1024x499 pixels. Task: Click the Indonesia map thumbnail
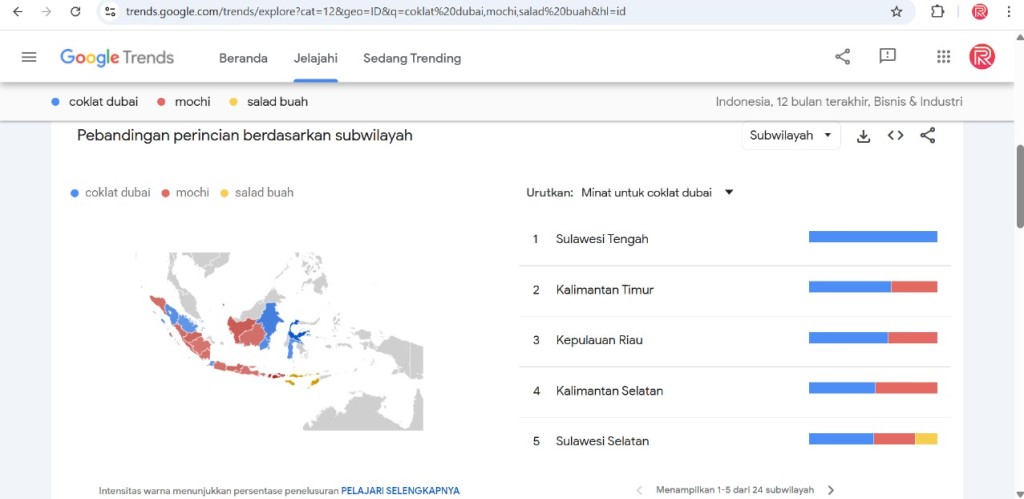click(281, 340)
